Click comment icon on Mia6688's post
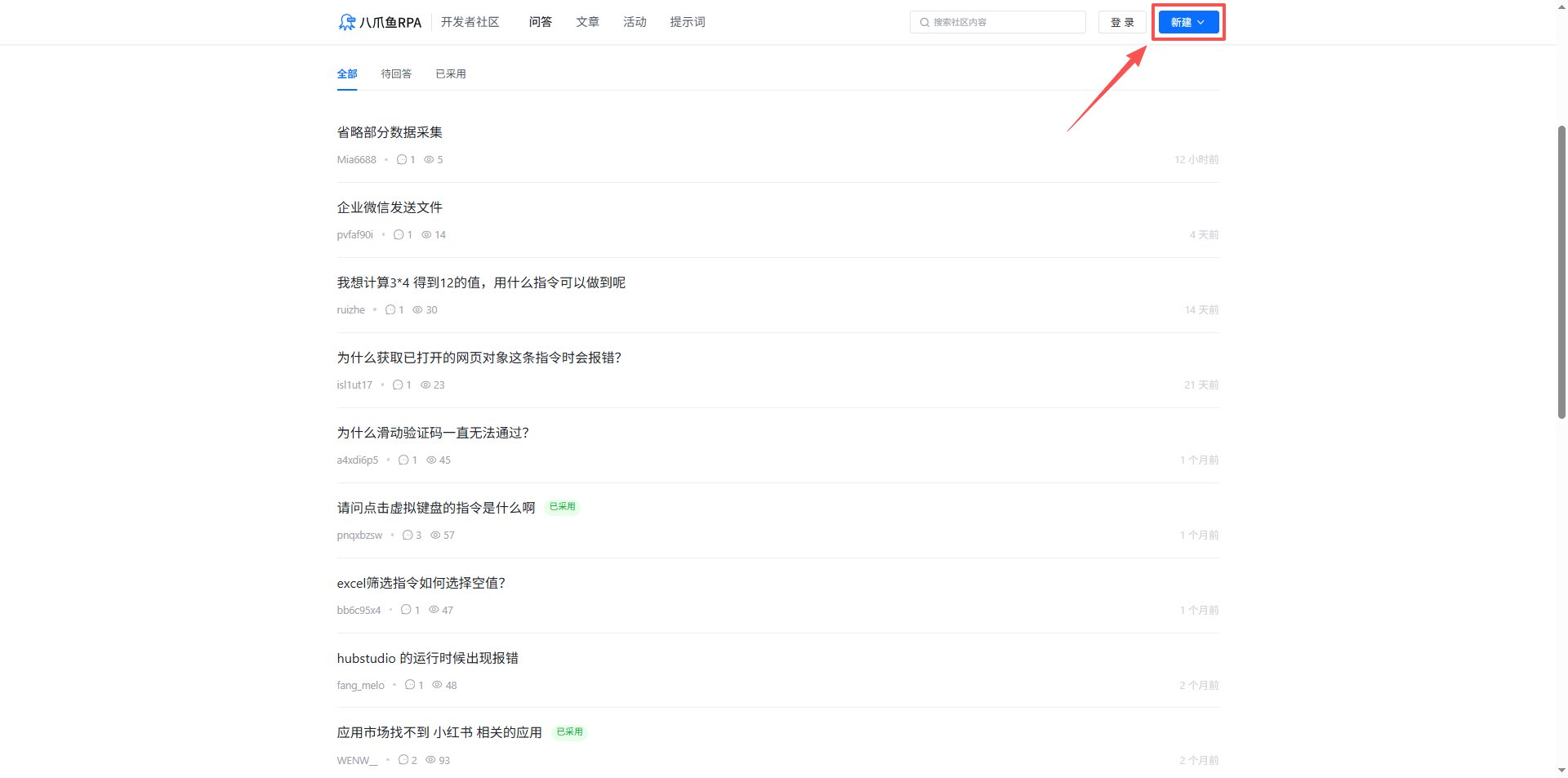Image resolution: width=1568 pixels, height=778 pixels. pyautogui.click(x=402, y=159)
